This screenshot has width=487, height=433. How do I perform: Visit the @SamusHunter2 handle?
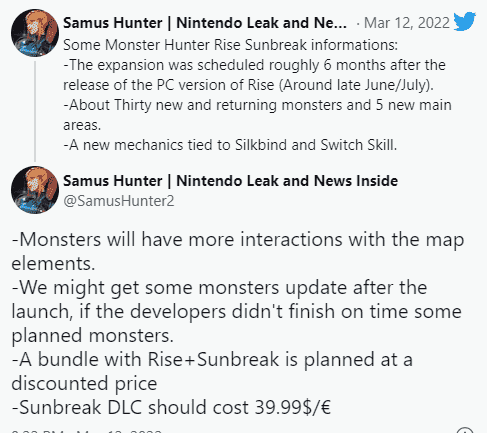pyautogui.click(x=119, y=201)
